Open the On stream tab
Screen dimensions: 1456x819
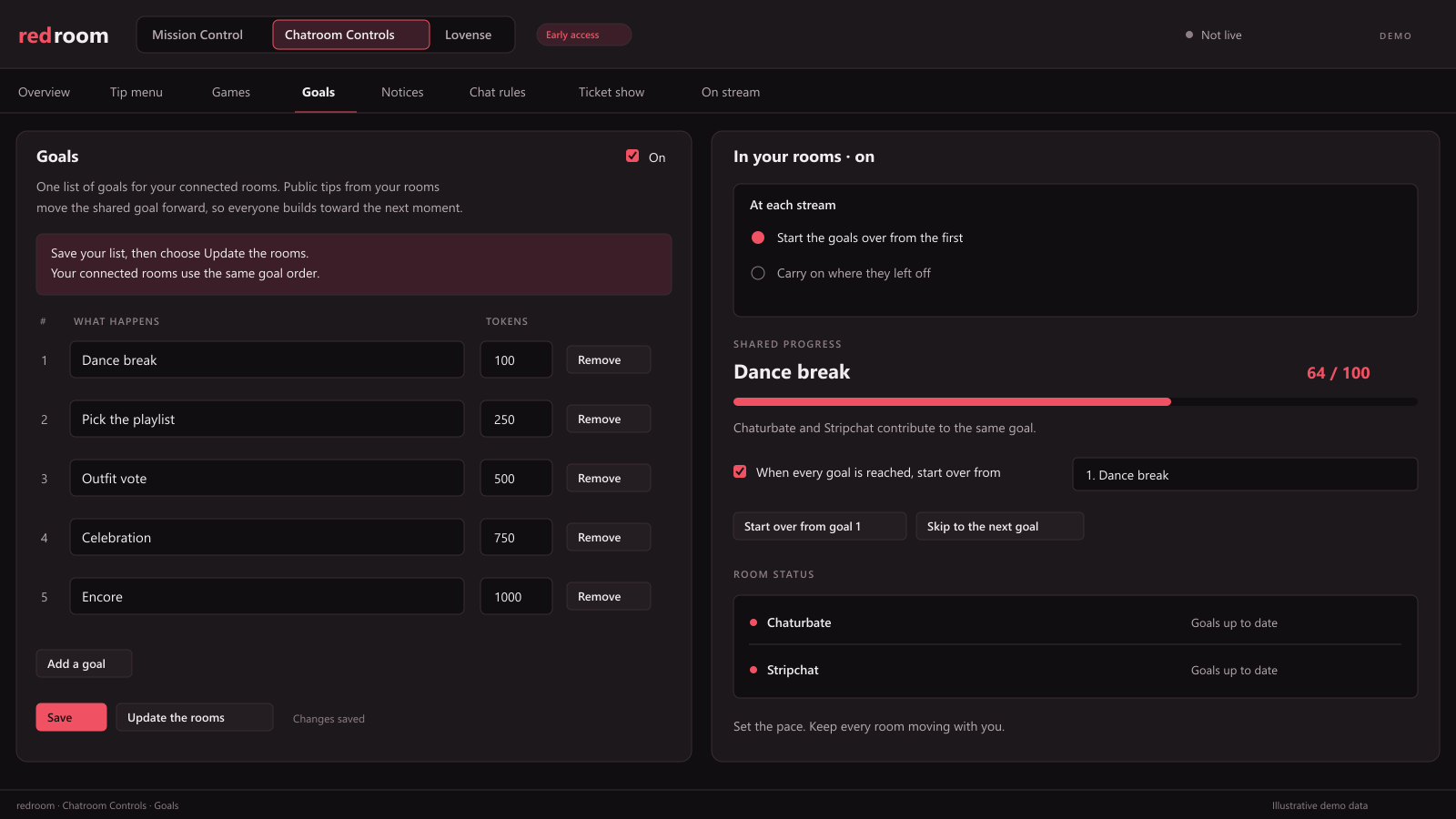click(731, 92)
